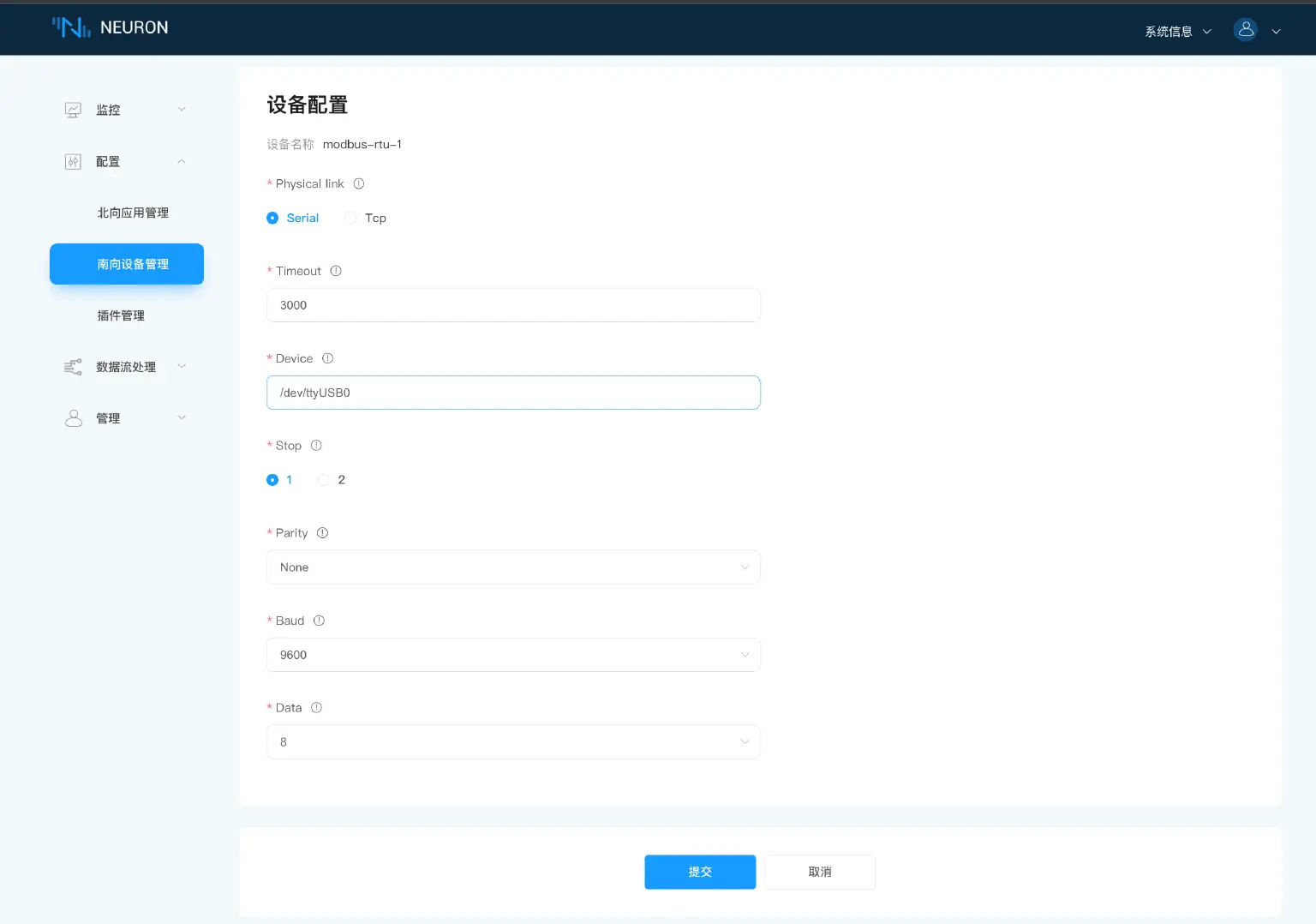Click the Timeout info tooltip icon
This screenshot has width=1316, height=924.
click(x=335, y=271)
